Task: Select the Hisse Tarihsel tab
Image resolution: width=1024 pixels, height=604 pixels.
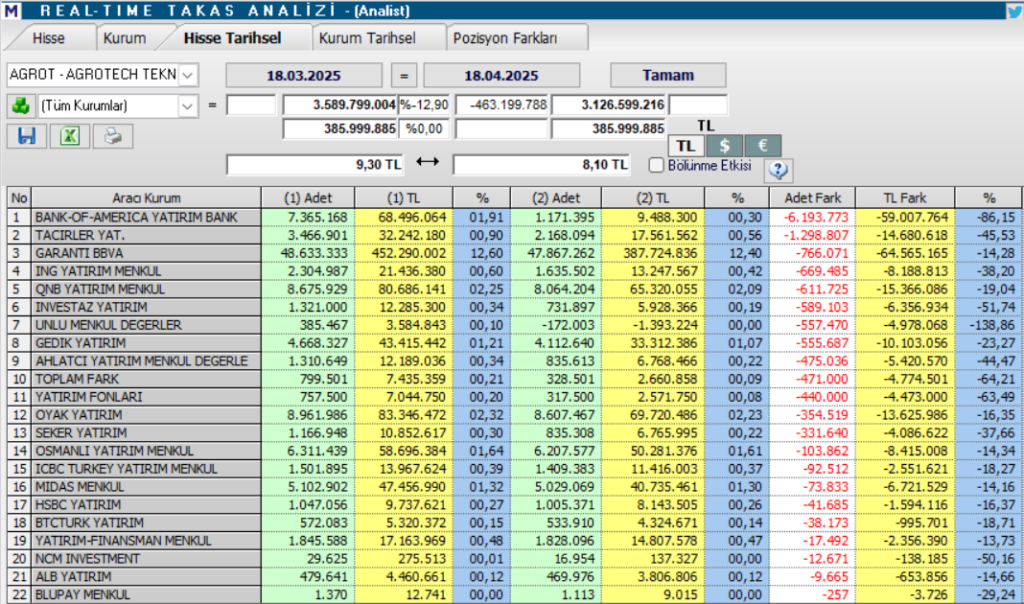Action: pyautogui.click(x=232, y=38)
